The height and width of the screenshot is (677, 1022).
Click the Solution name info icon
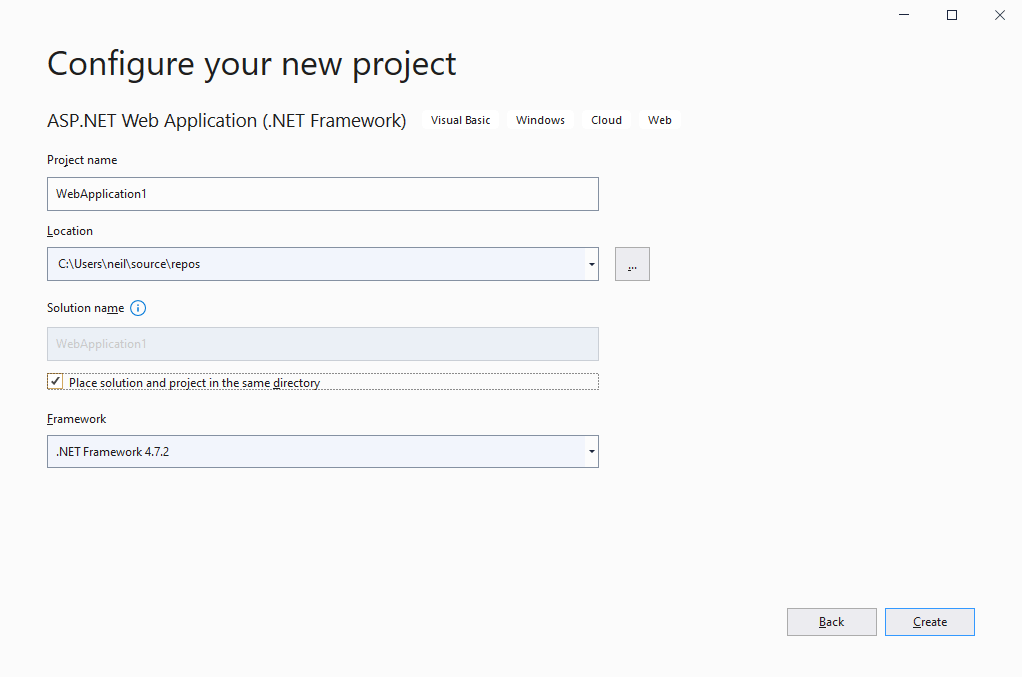click(x=138, y=308)
